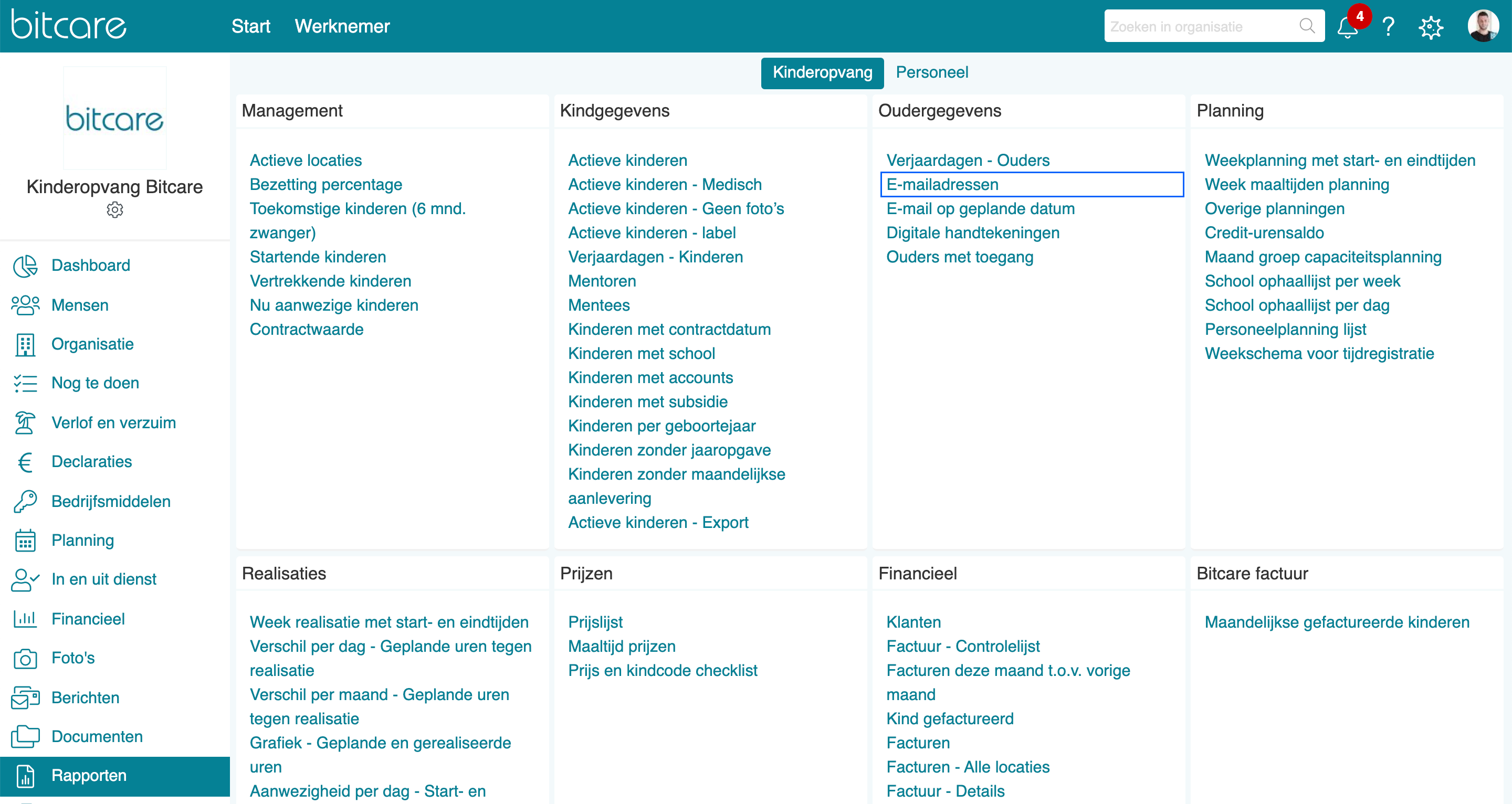Open Kinderen met subsidie report
Image resolution: width=1512 pixels, height=804 pixels.
(x=648, y=402)
